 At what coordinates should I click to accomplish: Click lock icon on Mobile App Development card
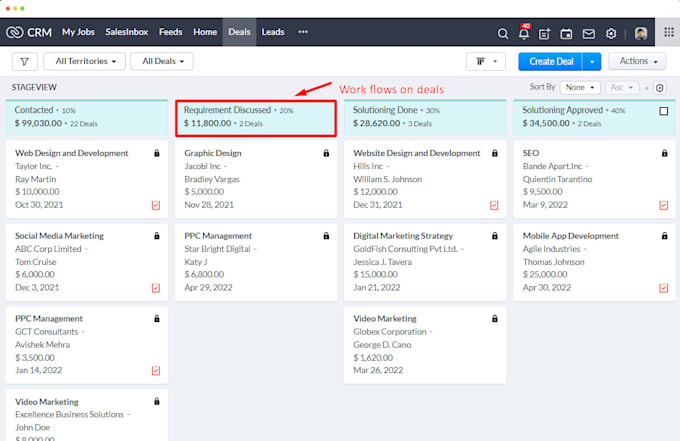pos(664,236)
